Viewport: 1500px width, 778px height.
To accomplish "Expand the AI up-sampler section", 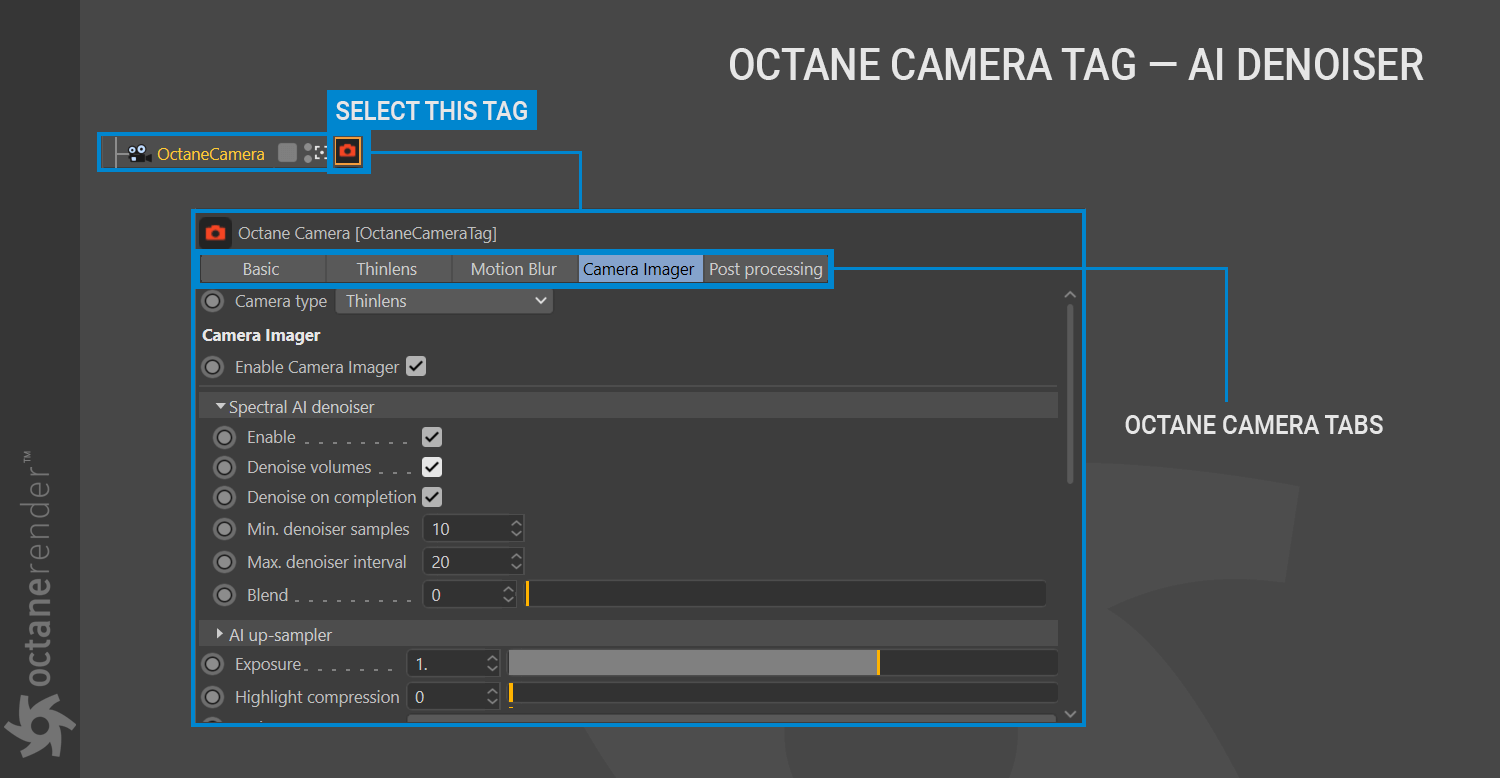I will point(220,634).
